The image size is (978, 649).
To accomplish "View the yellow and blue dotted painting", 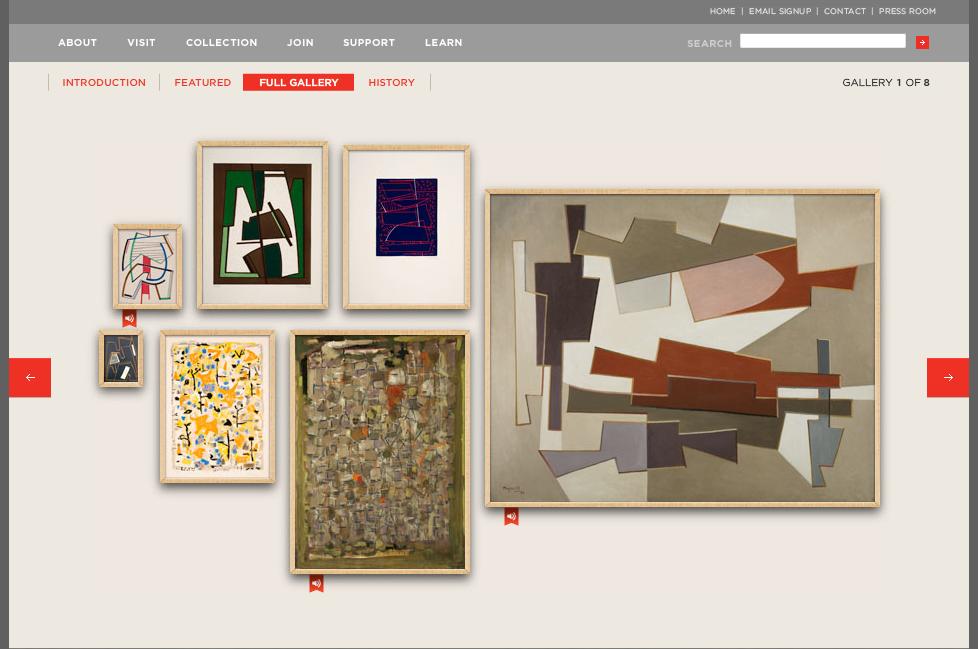I will (x=218, y=406).
